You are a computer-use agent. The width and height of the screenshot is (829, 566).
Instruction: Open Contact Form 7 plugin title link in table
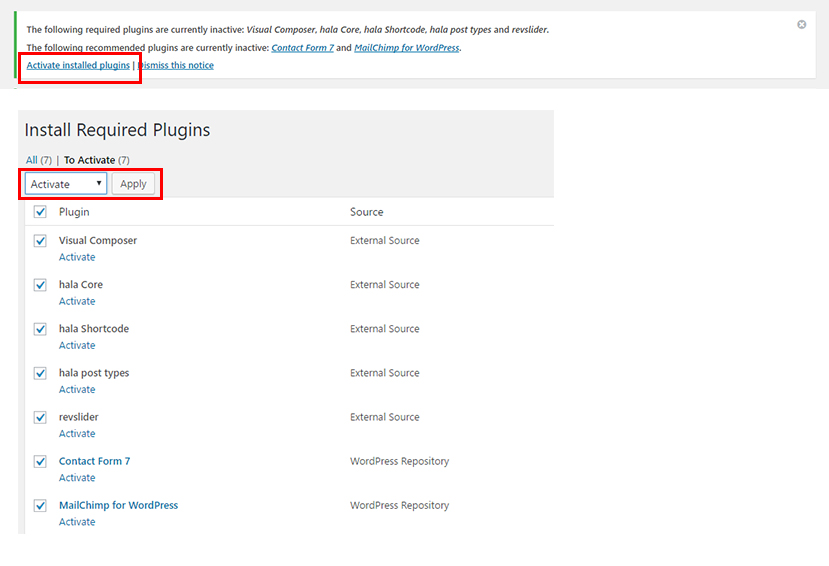point(94,461)
